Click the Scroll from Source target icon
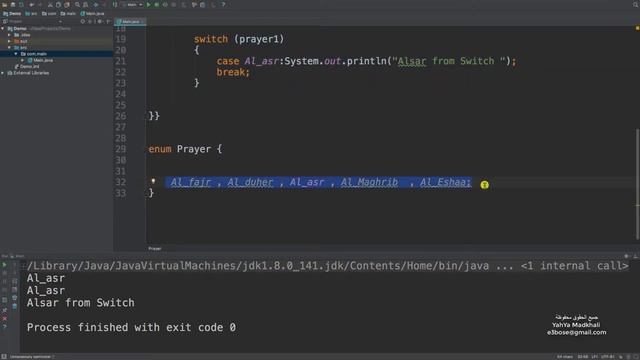 (x=83, y=21)
